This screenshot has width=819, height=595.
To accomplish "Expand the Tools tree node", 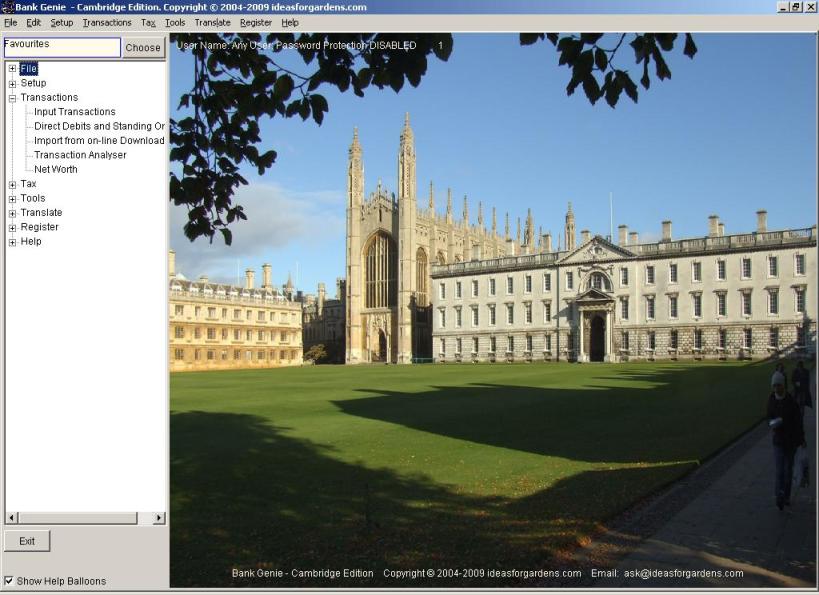I will tap(13, 199).
